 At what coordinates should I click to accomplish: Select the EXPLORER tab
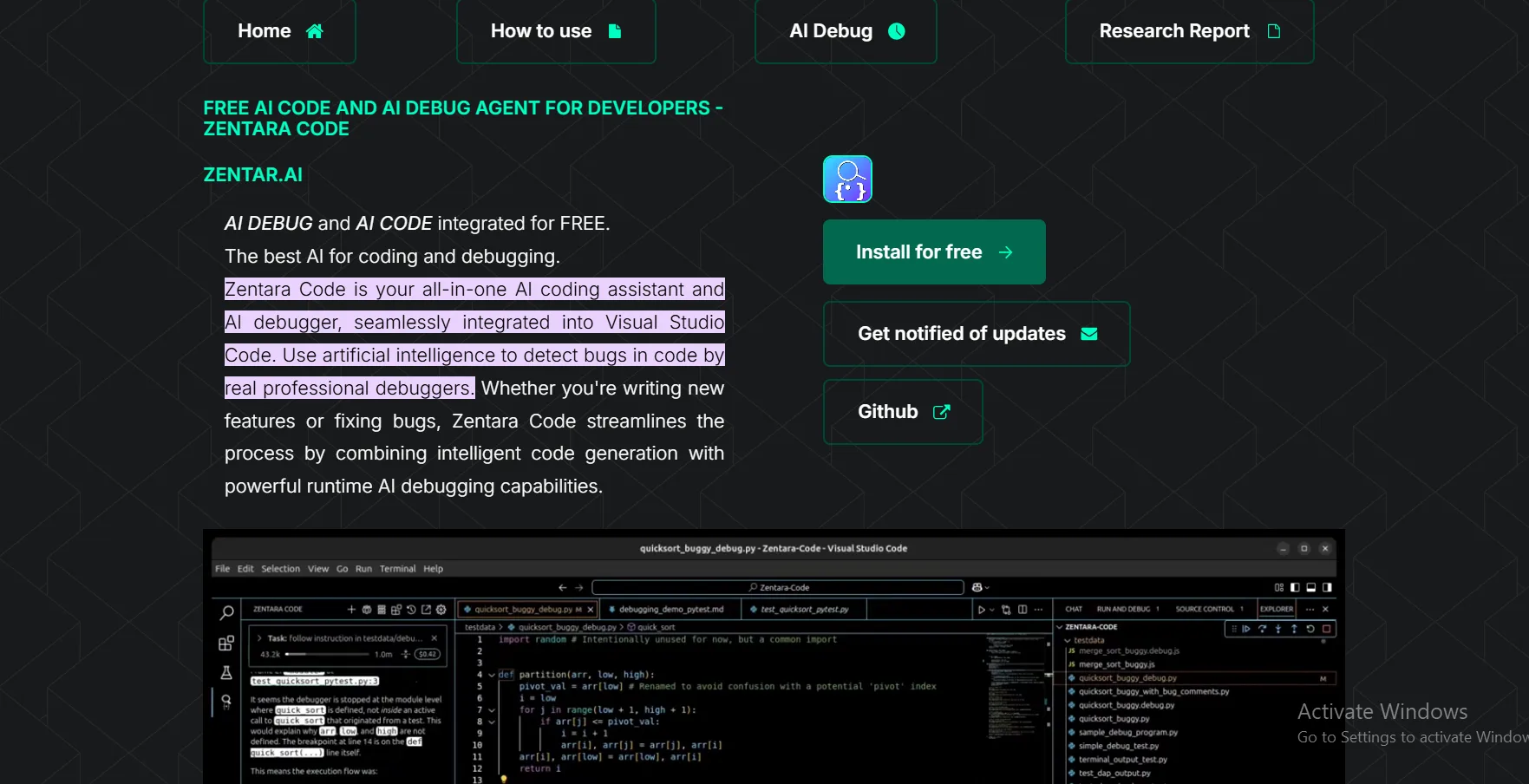[x=1277, y=609]
